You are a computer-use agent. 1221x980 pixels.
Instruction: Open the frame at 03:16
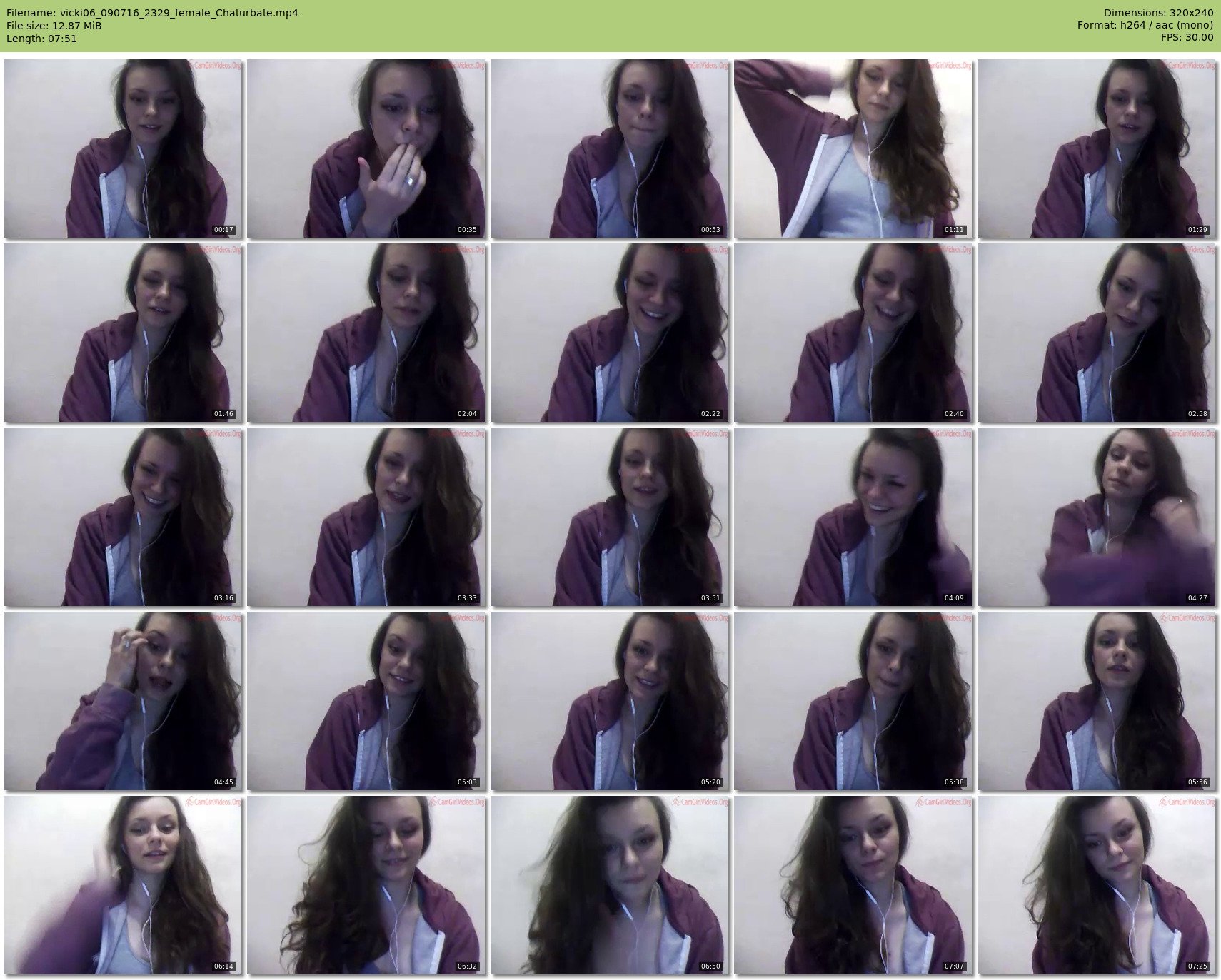click(122, 517)
